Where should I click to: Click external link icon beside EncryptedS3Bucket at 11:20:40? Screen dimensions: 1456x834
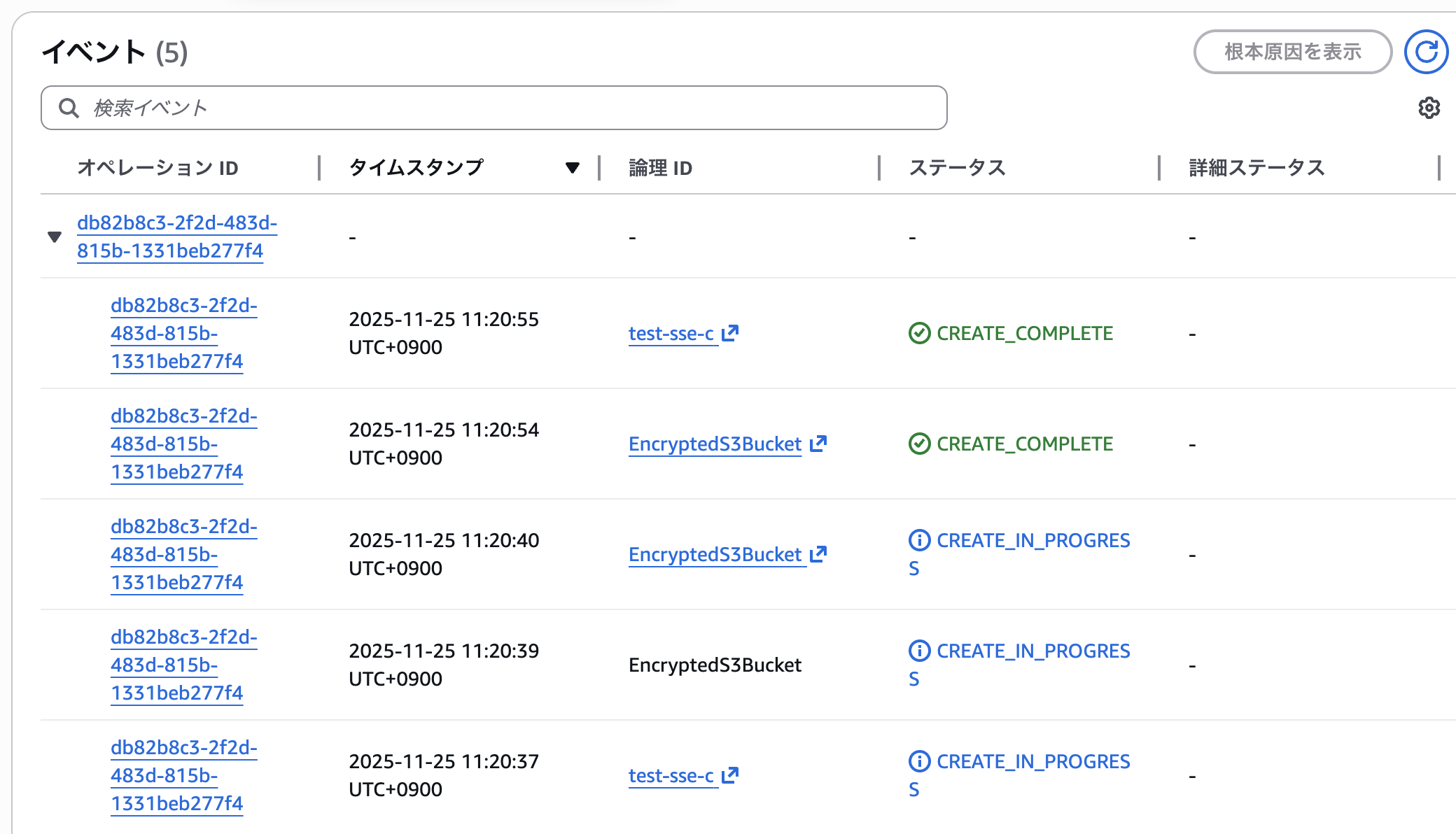(818, 554)
